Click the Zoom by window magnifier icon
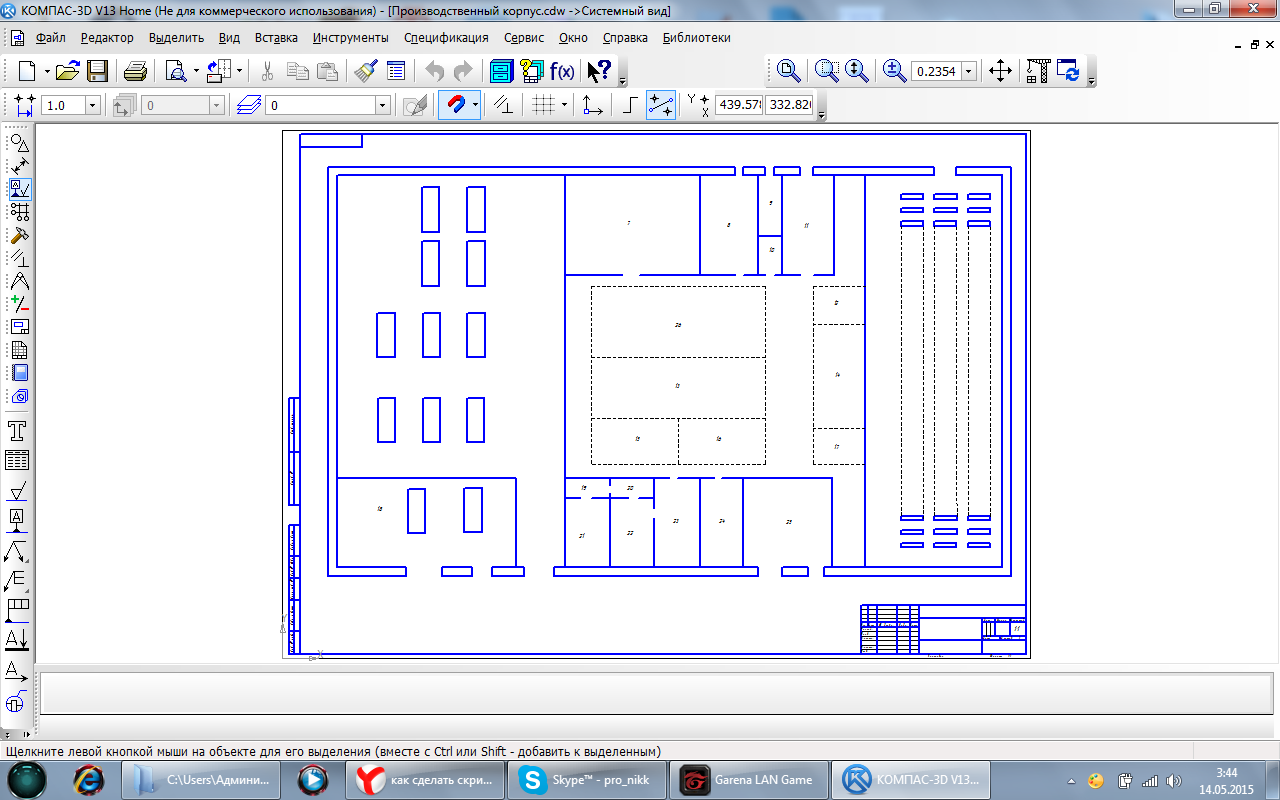The width and height of the screenshot is (1280, 800). [826, 71]
